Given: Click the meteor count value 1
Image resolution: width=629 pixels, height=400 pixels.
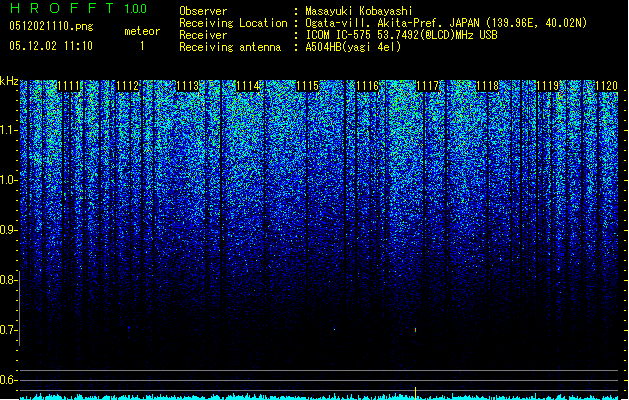Looking at the screenshot, I should 142,46.
